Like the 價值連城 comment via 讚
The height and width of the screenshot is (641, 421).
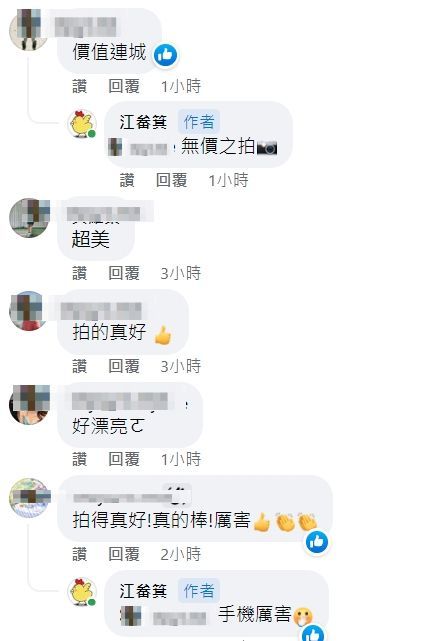[80, 86]
